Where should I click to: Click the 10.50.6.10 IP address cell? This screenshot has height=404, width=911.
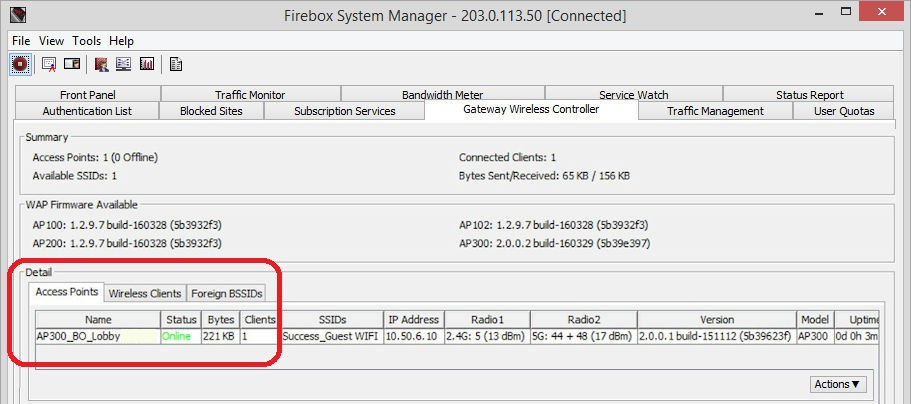pos(414,336)
